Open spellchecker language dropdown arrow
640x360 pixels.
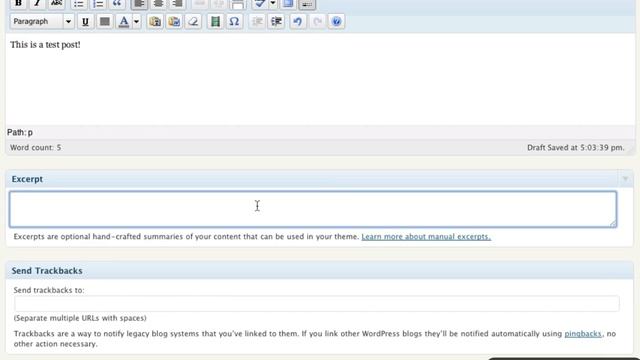coord(273,4)
